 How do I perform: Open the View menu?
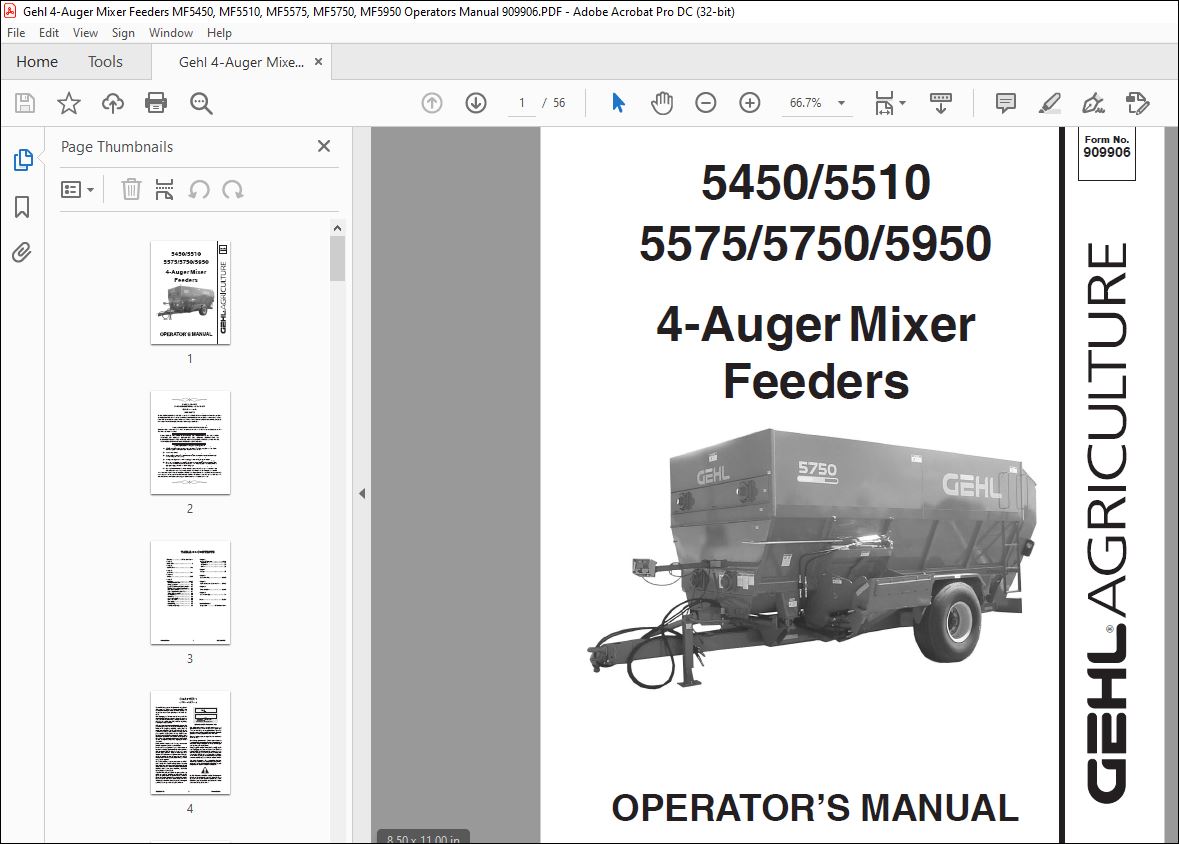[85, 33]
